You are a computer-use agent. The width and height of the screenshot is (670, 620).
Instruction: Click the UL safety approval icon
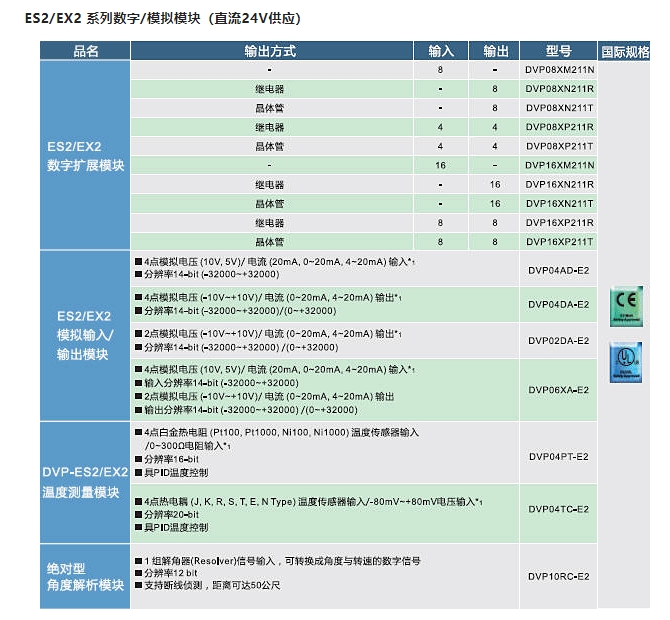coord(626,360)
